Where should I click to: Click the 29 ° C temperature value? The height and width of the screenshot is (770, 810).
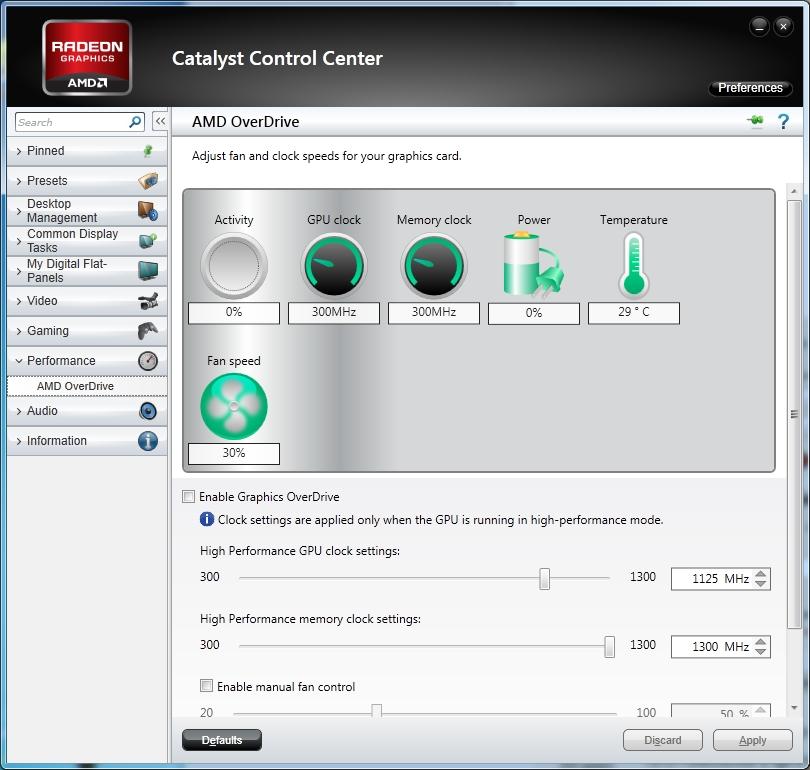pos(634,312)
